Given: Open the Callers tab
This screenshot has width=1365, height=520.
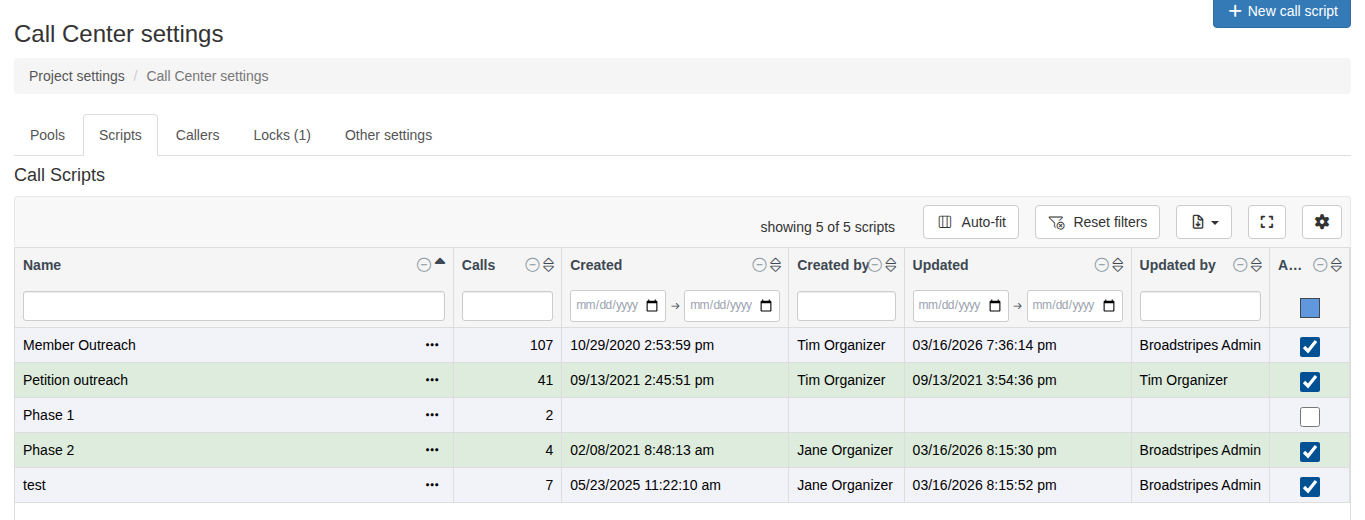Looking at the screenshot, I should click(x=197, y=135).
